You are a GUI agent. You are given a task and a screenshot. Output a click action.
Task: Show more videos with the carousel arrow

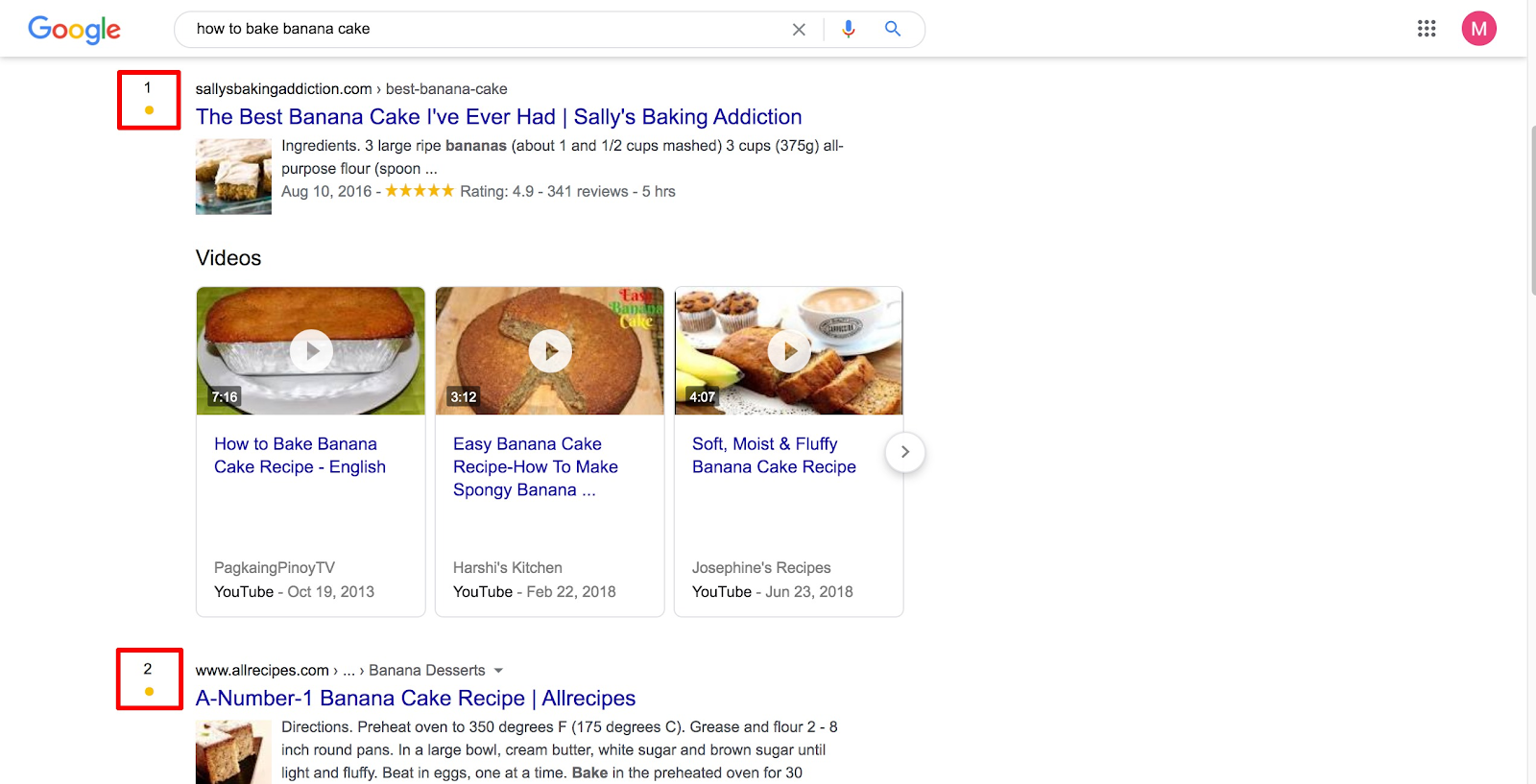(904, 452)
